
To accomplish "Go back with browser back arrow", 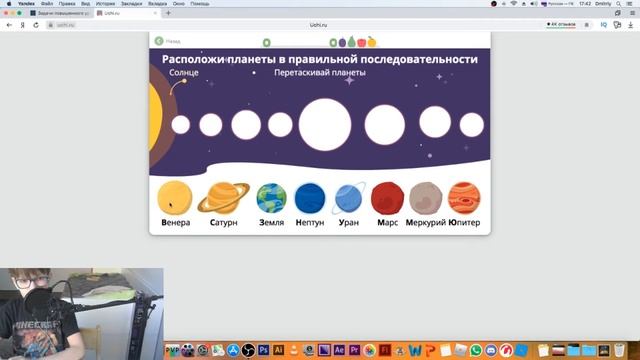I will click(x=9, y=25).
